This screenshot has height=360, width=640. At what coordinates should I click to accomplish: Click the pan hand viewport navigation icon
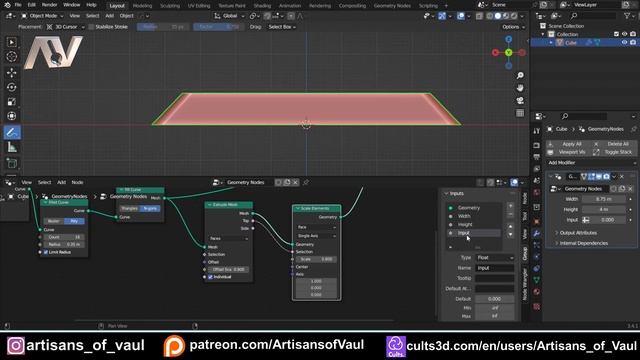pos(520,88)
